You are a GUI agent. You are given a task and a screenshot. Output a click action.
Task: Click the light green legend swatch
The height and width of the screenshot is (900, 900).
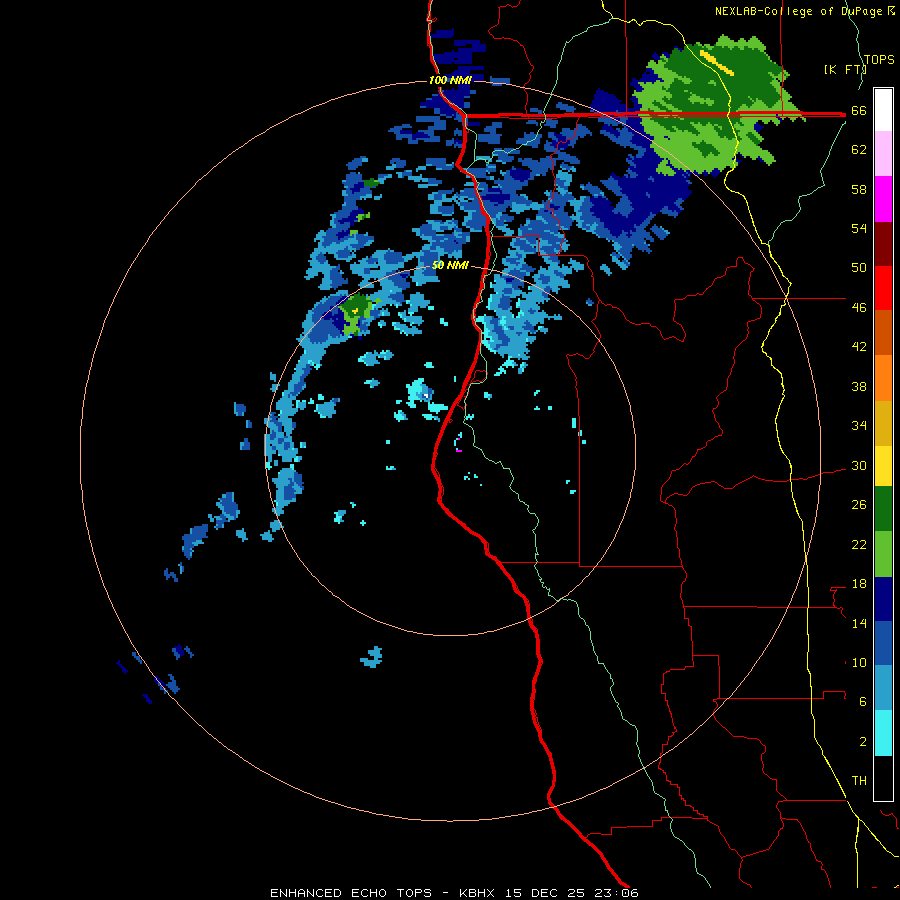click(883, 554)
